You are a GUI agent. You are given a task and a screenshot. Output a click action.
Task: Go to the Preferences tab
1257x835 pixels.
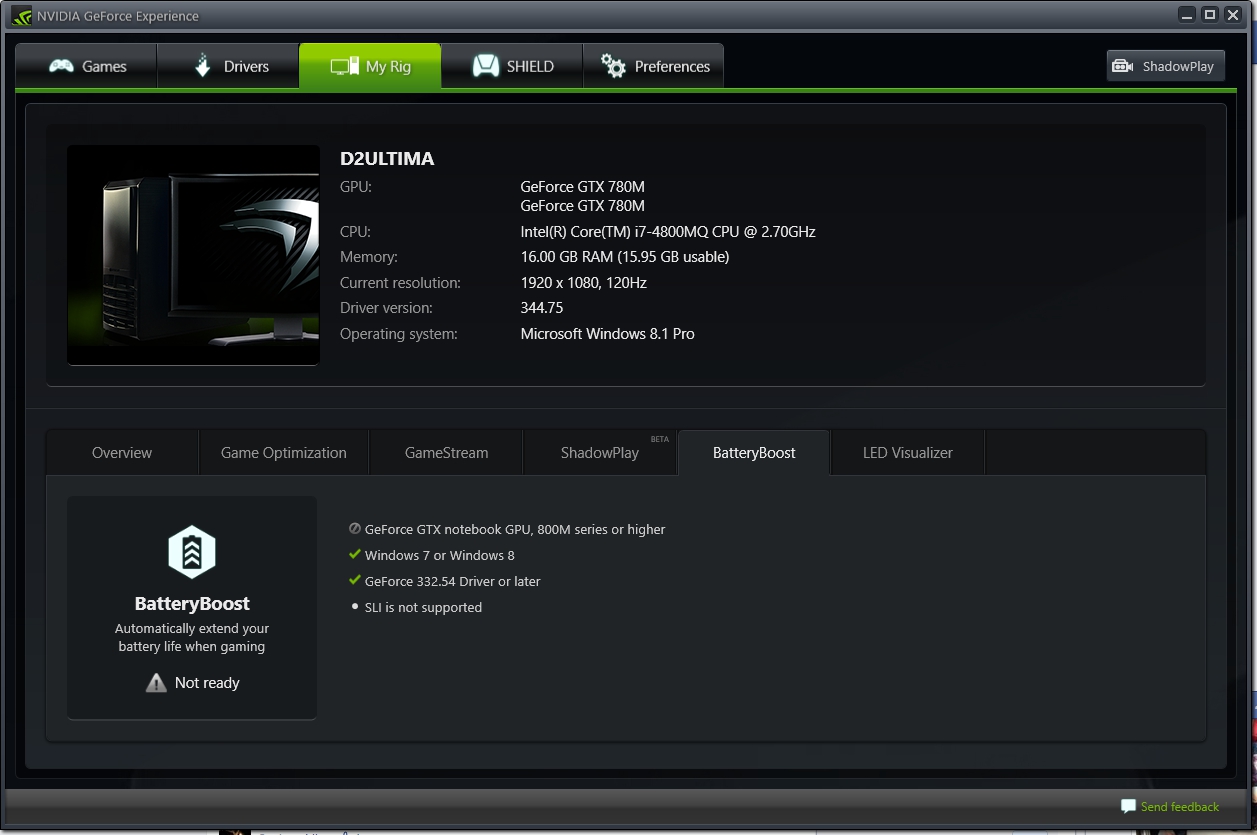653,66
